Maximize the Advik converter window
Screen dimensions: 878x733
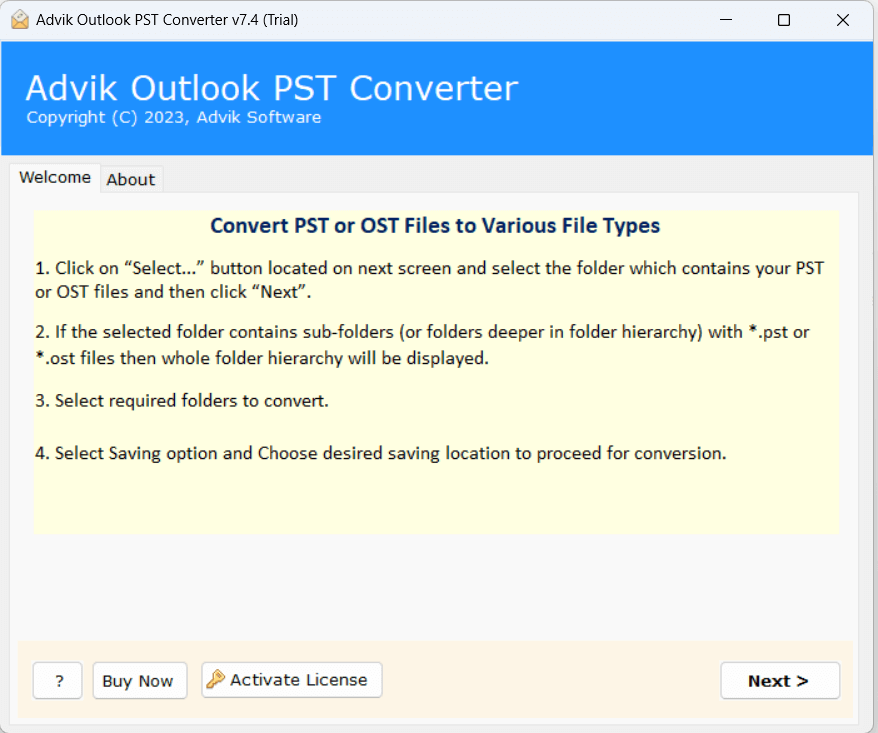(784, 20)
